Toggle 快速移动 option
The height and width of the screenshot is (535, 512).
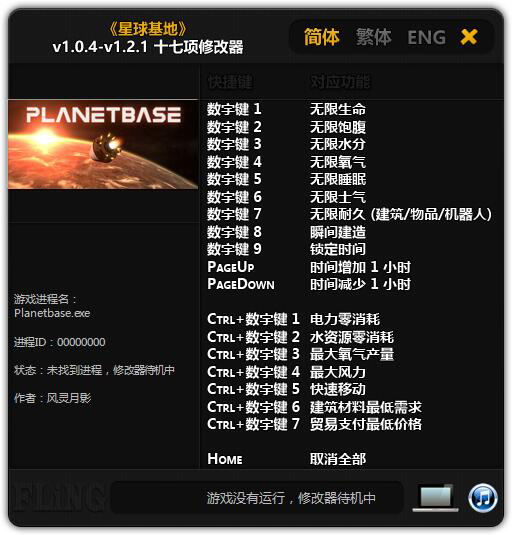click(x=338, y=389)
